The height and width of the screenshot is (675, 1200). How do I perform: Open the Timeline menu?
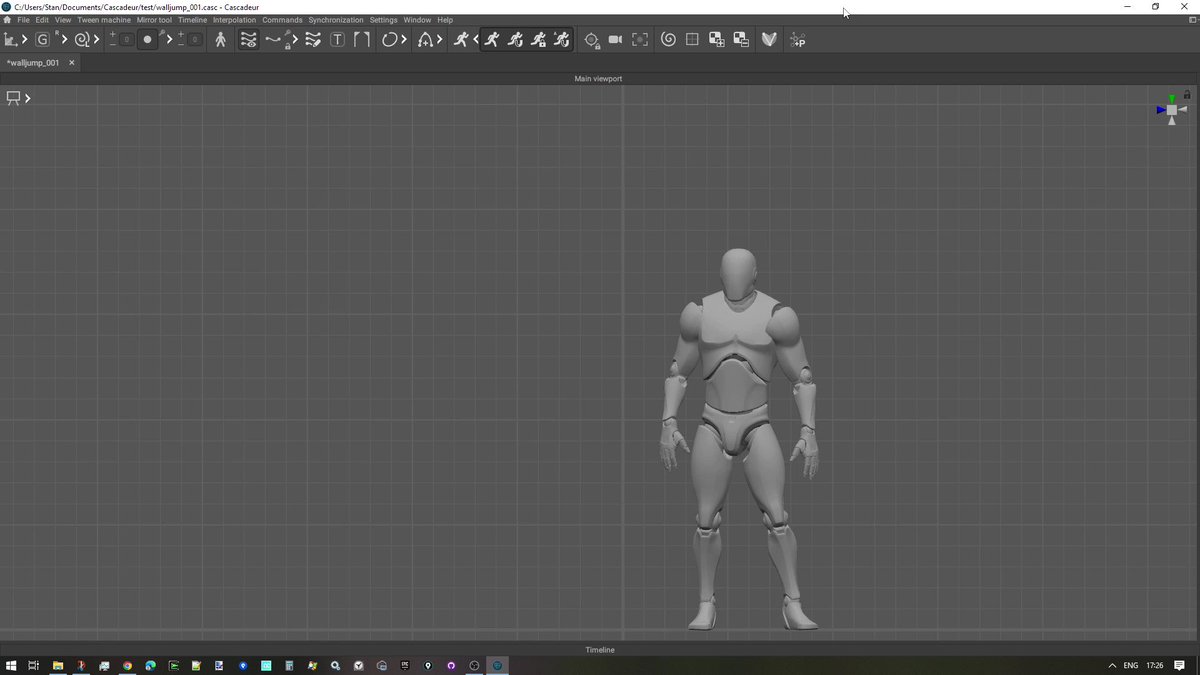pos(192,20)
